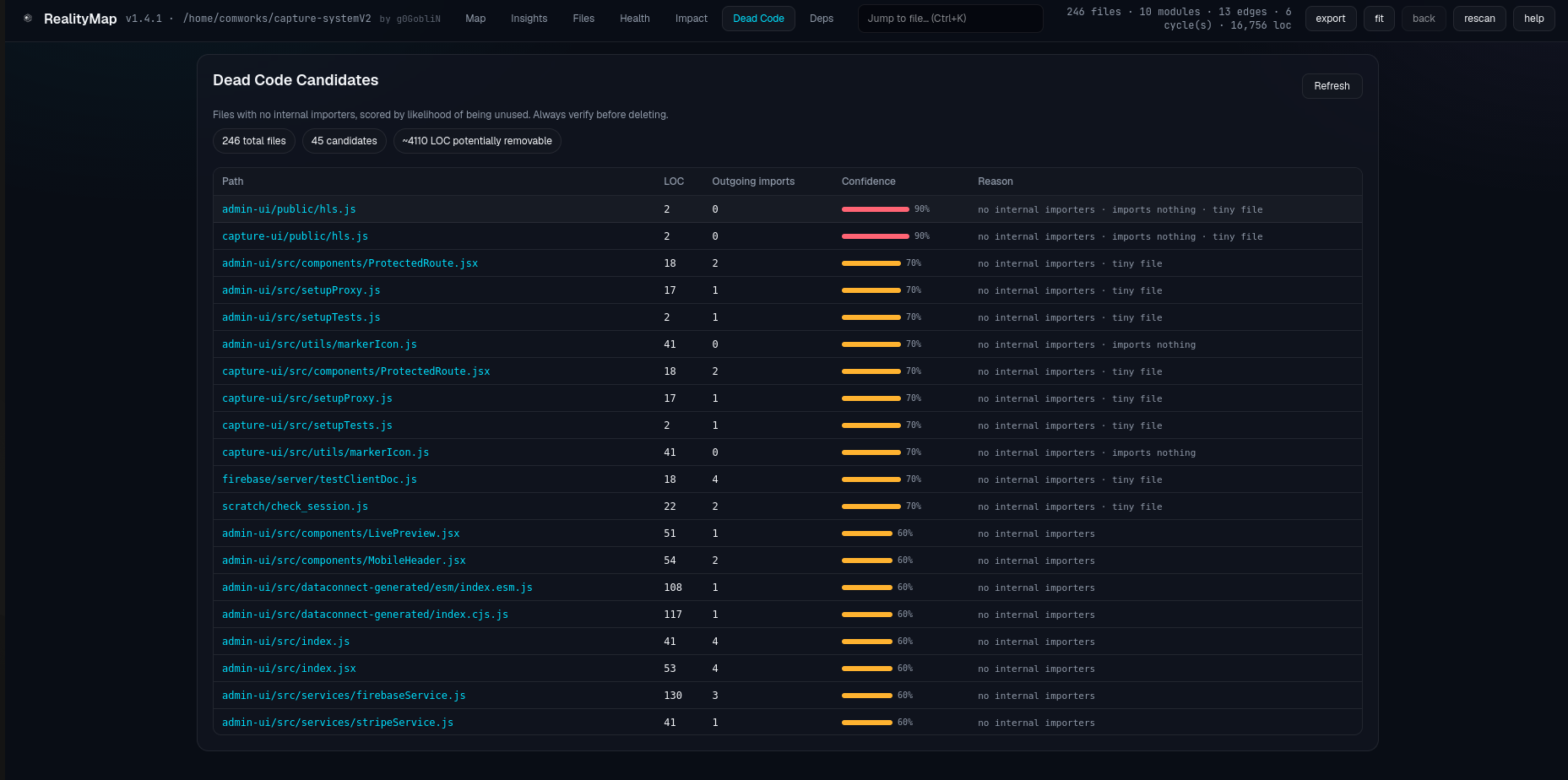This screenshot has width=1568, height=780.
Task: Switch to the Insights tab
Action: [x=529, y=19]
